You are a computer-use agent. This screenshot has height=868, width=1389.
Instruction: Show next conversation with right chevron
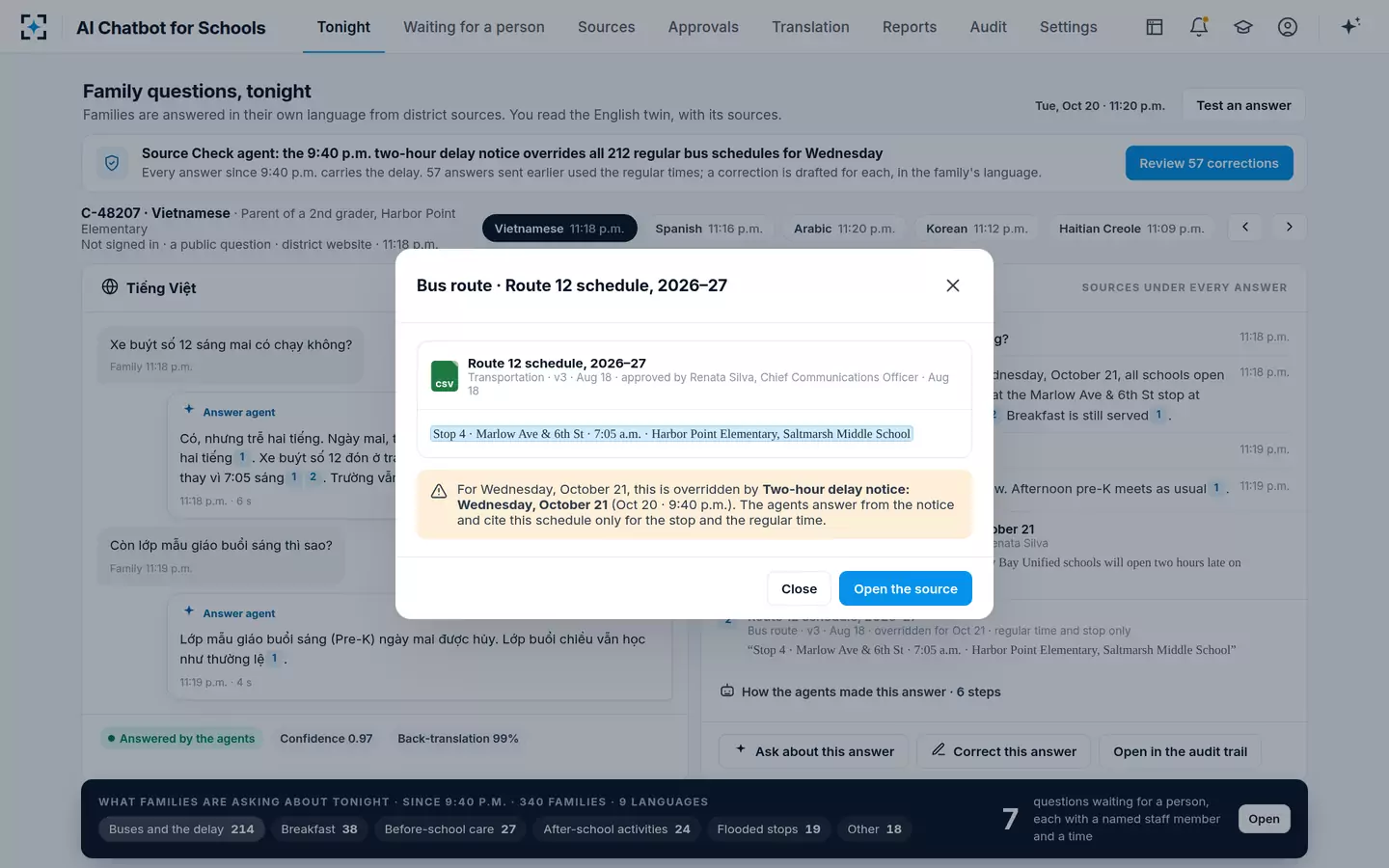[1290, 228]
